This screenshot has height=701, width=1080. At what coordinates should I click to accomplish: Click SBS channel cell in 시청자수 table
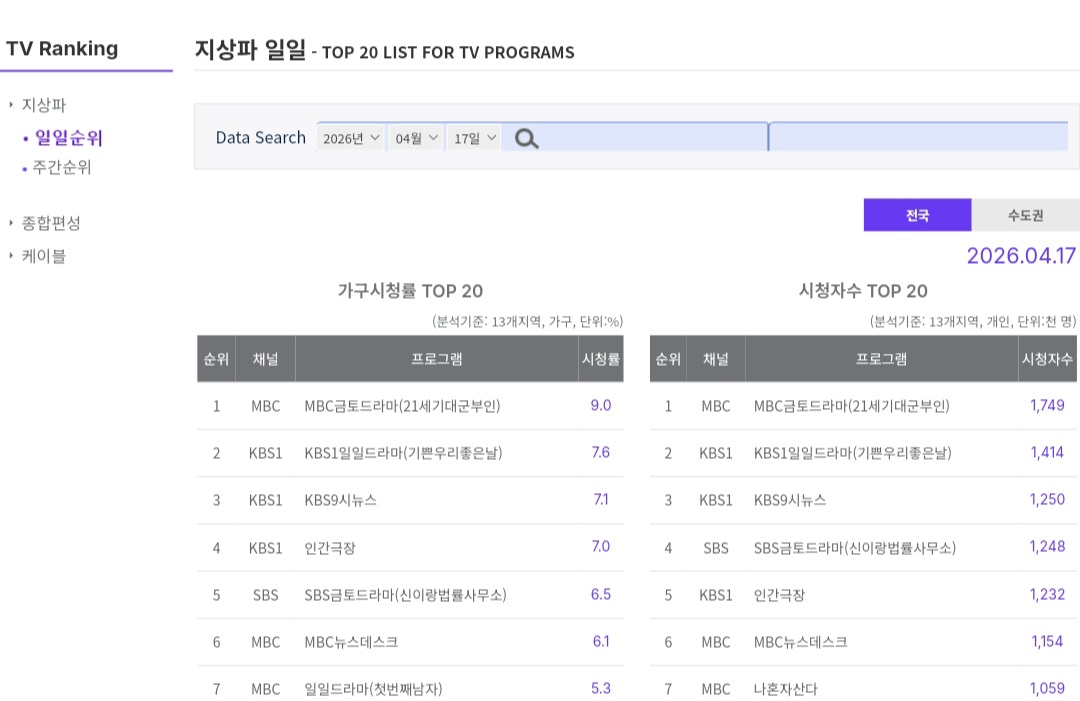[x=716, y=548]
